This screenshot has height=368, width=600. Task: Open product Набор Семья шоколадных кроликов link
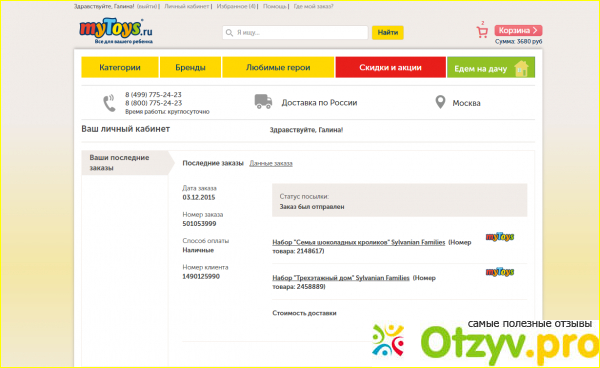tap(359, 242)
